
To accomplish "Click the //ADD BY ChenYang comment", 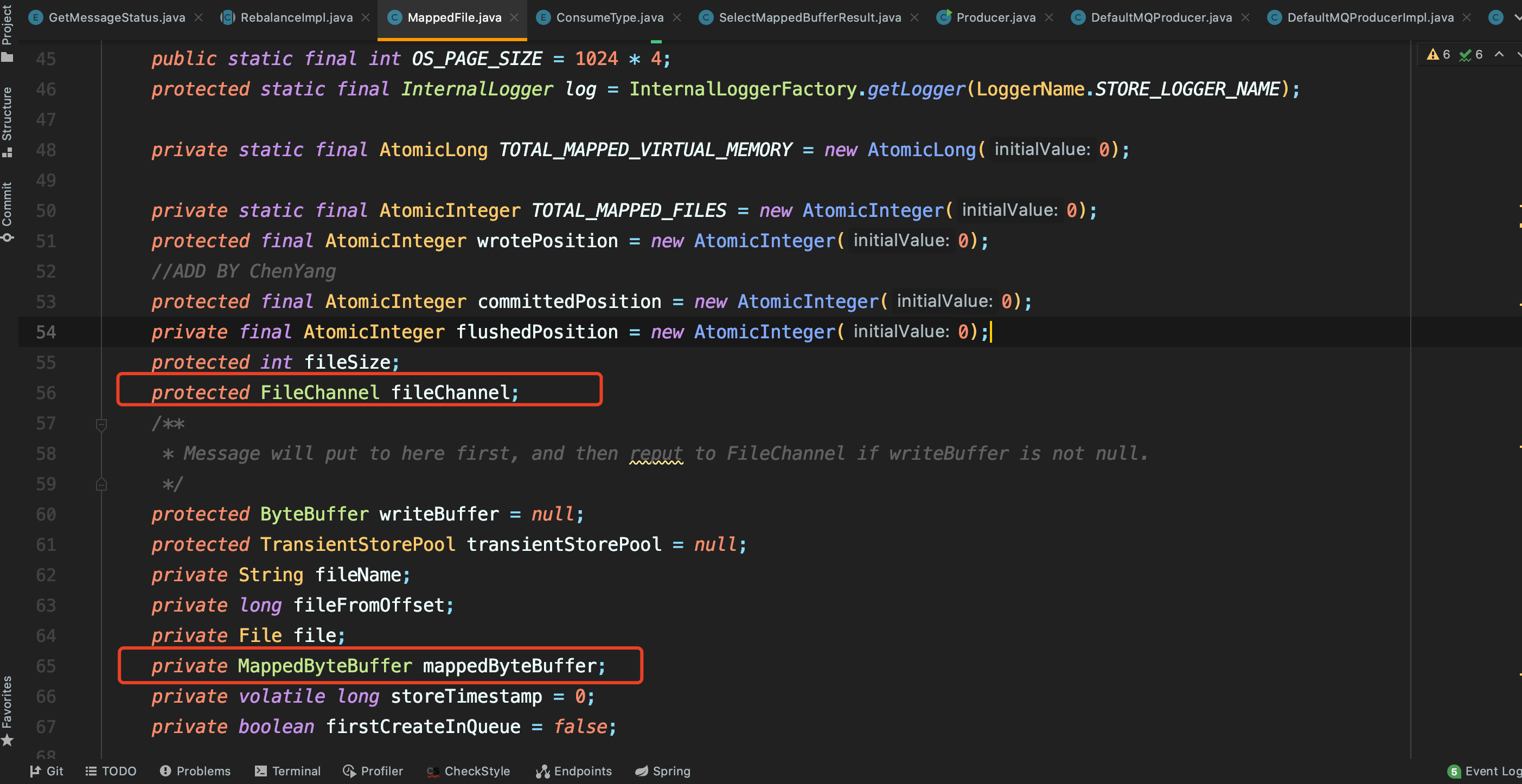I will 244,271.
